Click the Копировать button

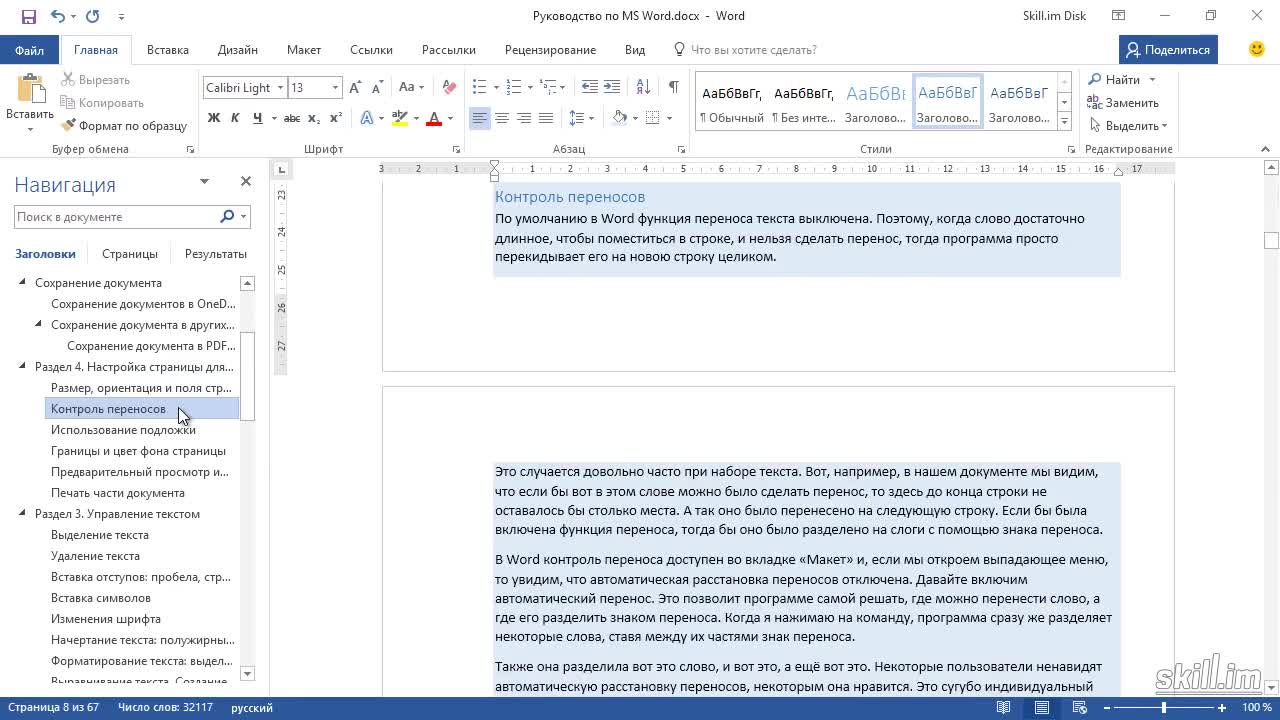(102, 103)
